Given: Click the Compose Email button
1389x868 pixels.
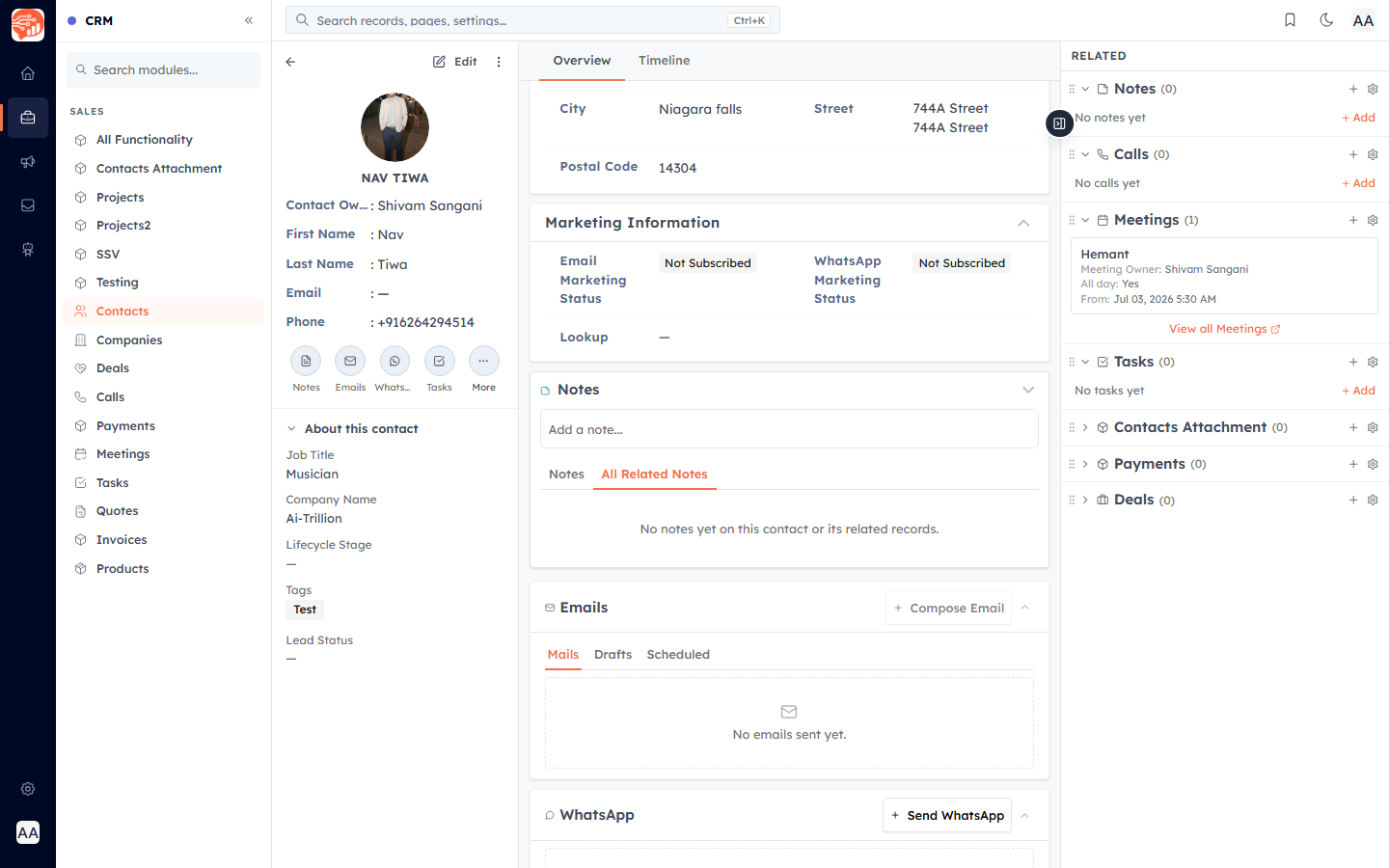Looking at the screenshot, I should pos(948,608).
